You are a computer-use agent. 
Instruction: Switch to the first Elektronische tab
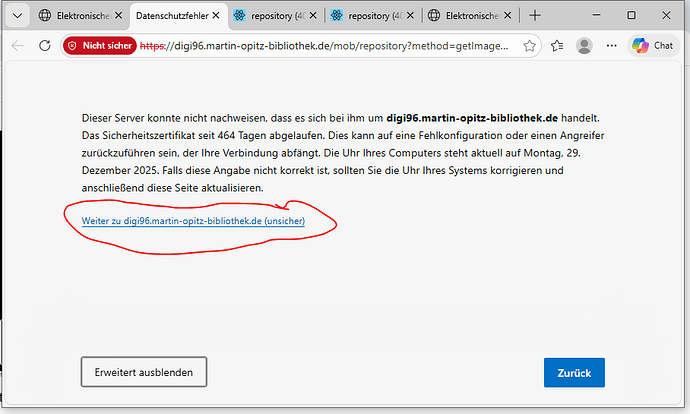81,16
